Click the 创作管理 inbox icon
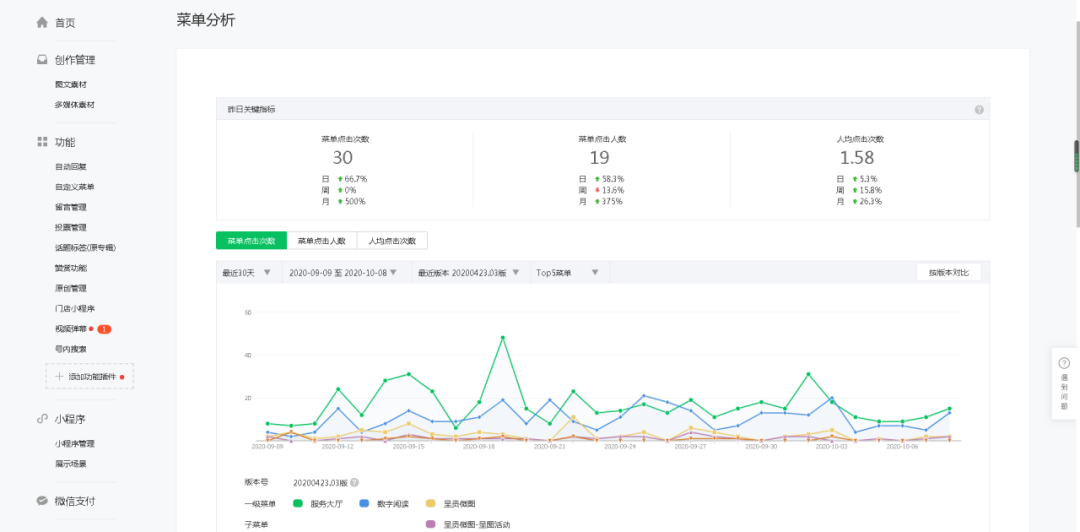The height and width of the screenshot is (532, 1080). point(42,60)
